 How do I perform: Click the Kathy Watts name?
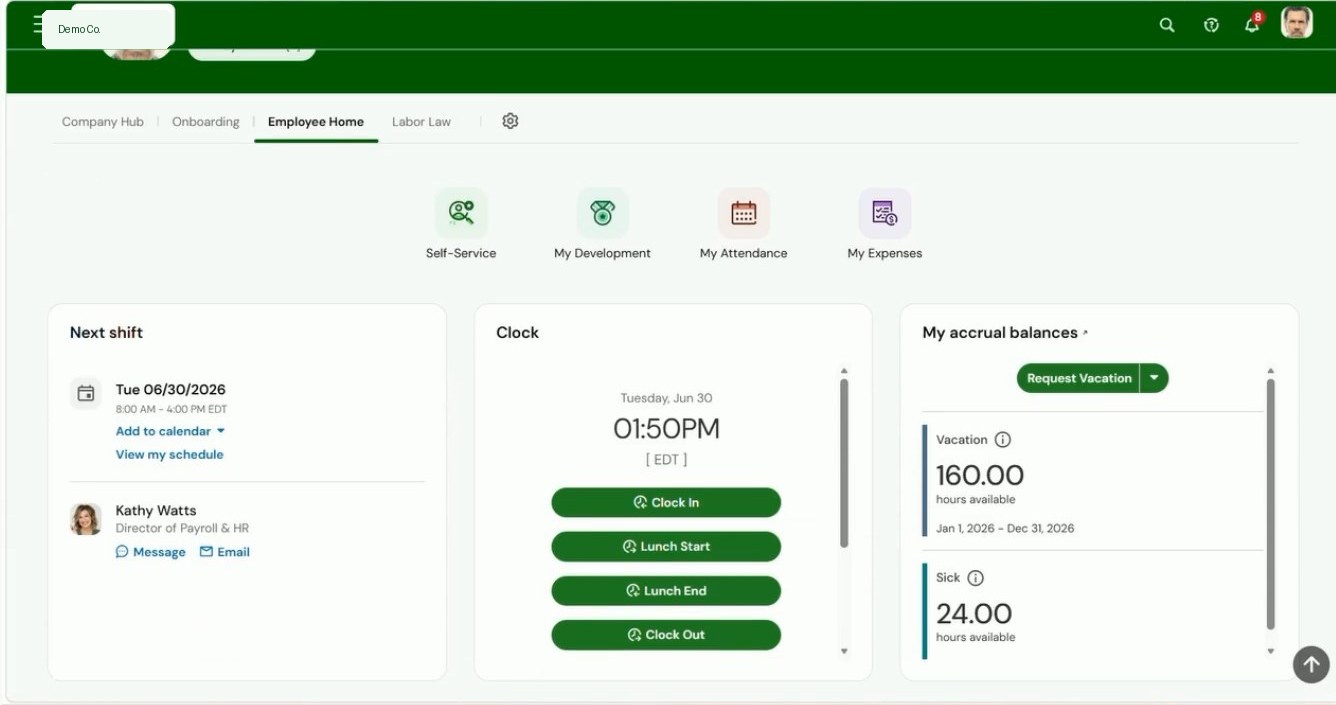(156, 510)
